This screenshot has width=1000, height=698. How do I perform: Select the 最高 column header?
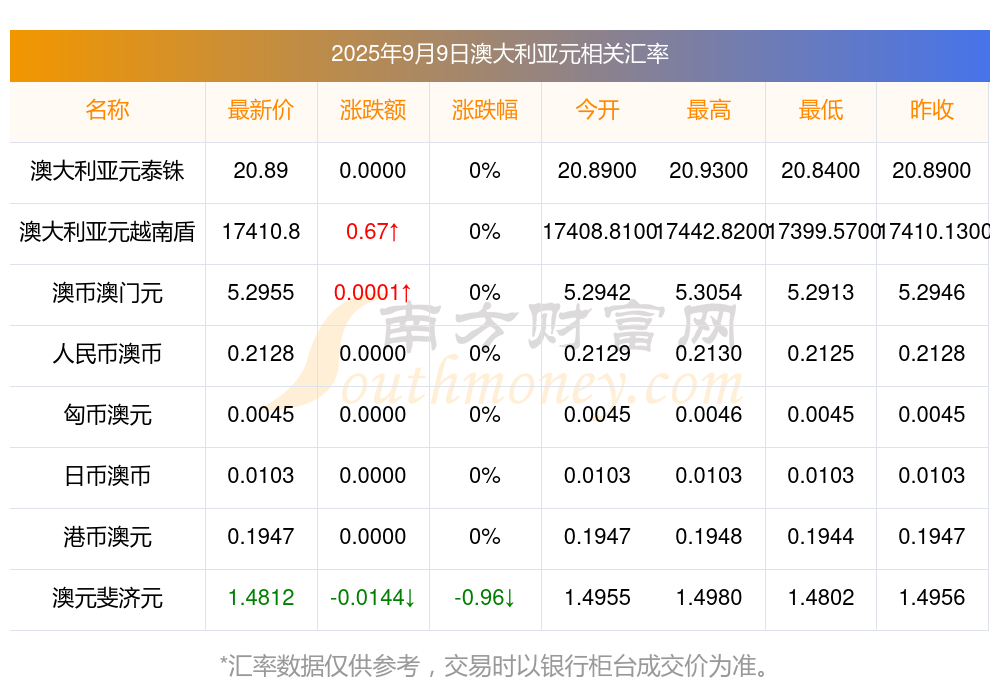[709, 110]
